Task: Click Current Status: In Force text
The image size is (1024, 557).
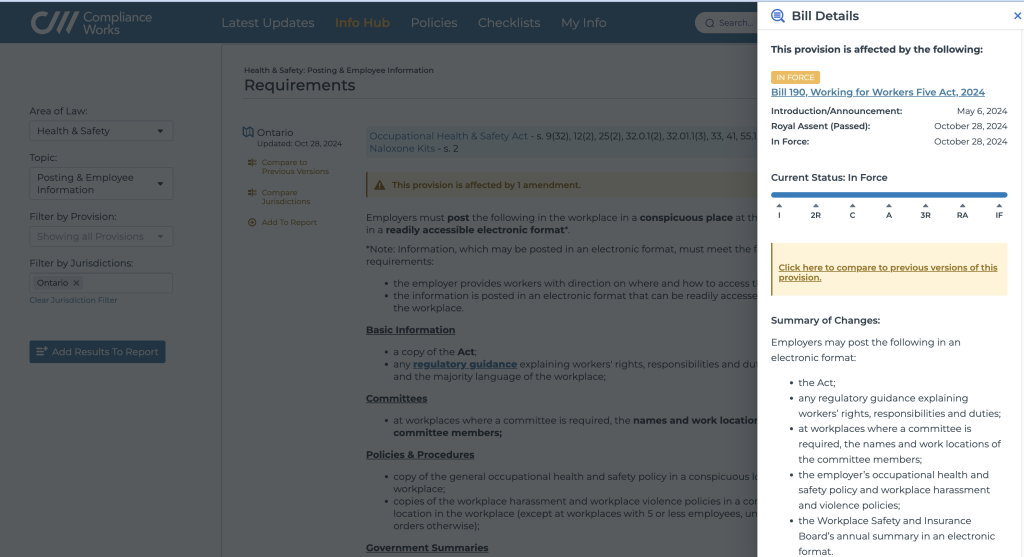Action: coord(829,178)
